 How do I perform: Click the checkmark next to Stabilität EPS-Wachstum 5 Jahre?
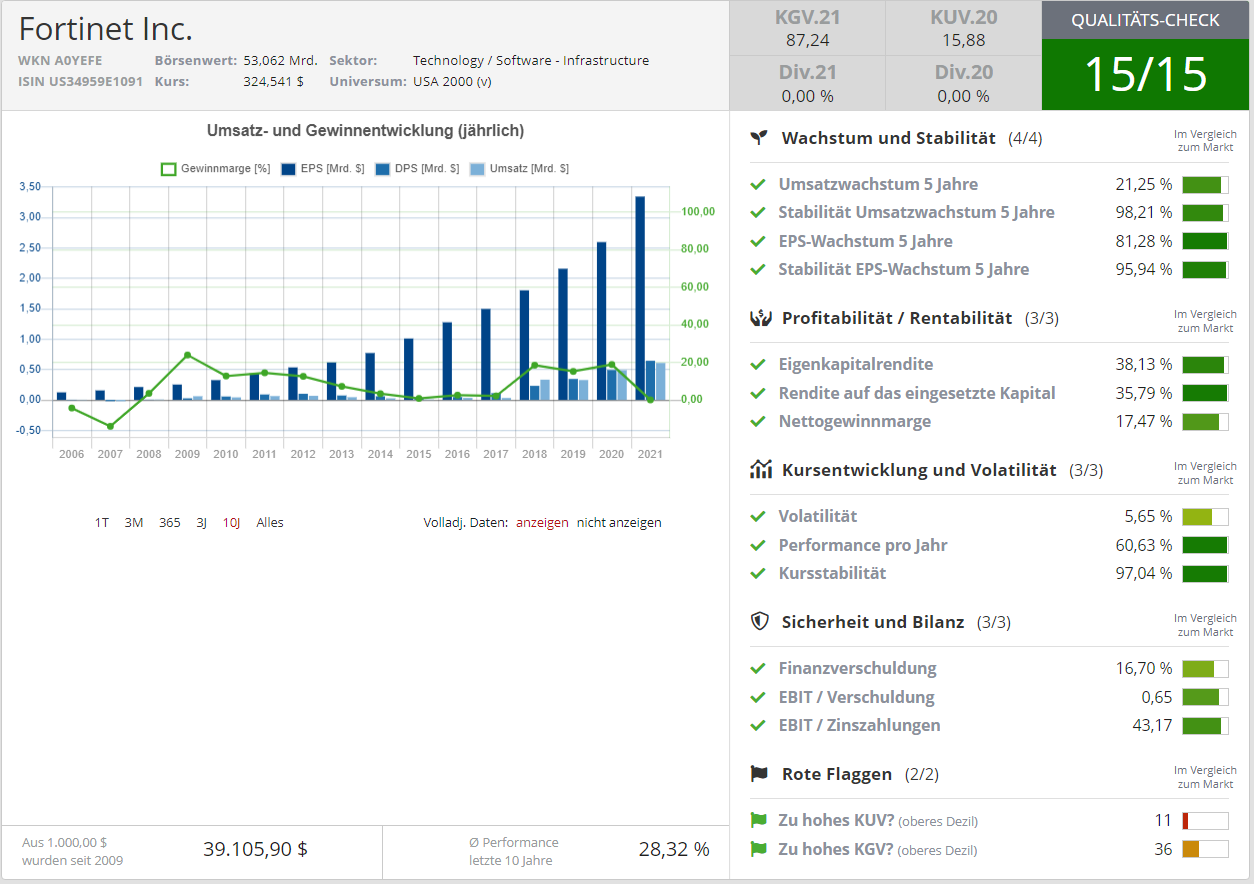758,270
